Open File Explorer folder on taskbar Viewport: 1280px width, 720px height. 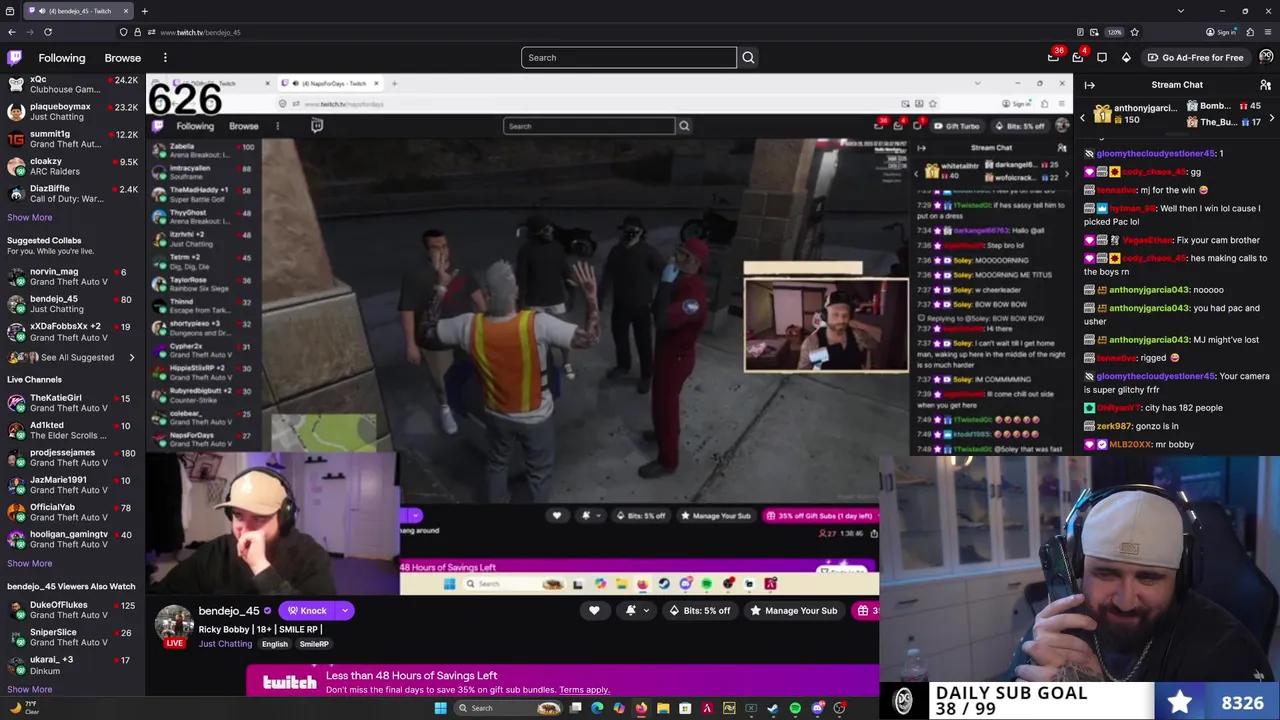[663, 708]
